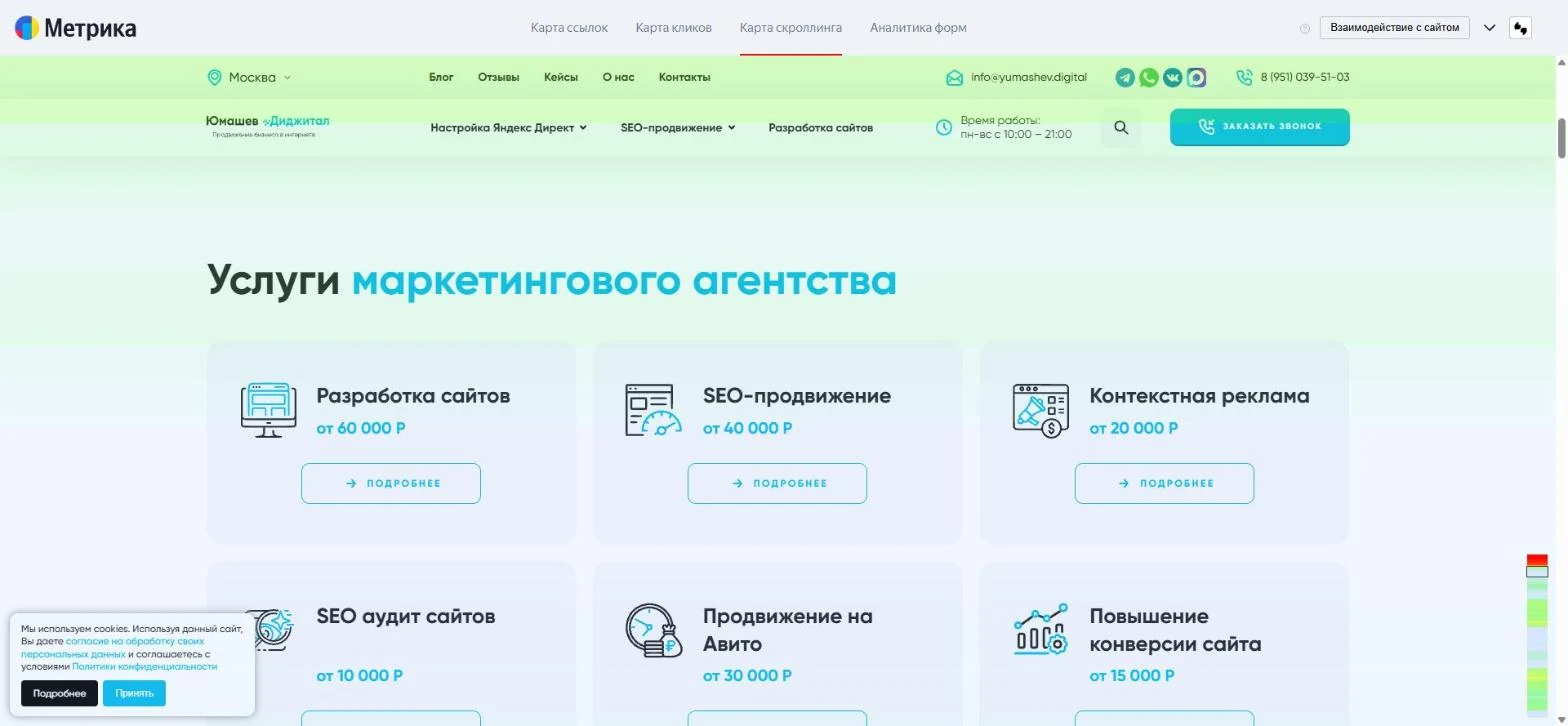Click the clock icon near working hours
This screenshot has width=1568, height=726.
943,127
